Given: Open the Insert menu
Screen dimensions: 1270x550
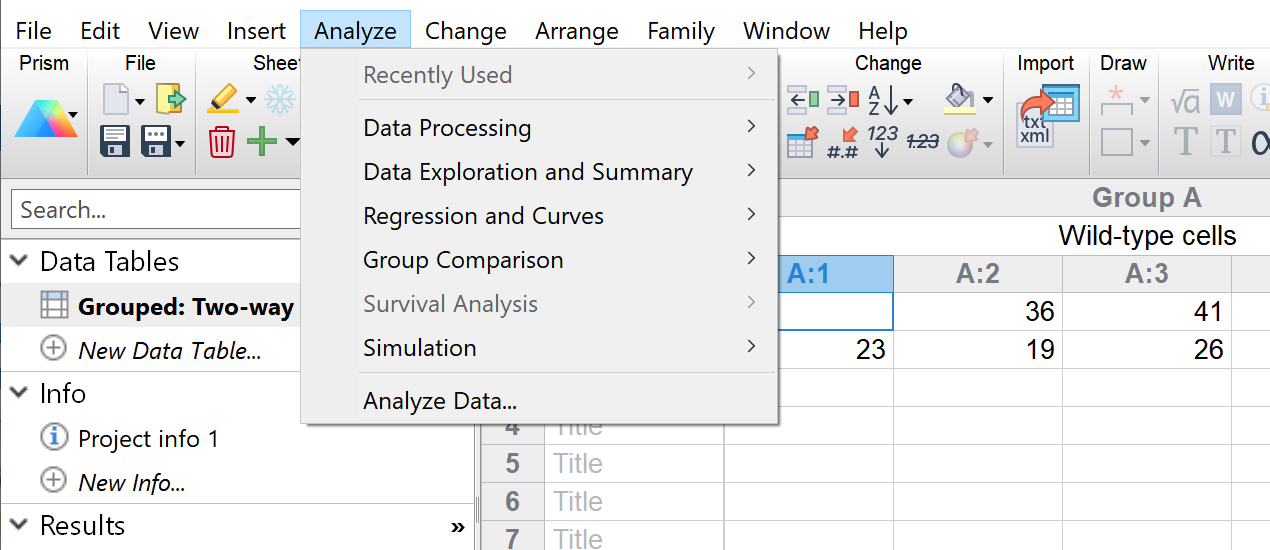Looking at the screenshot, I should (256, 31).
